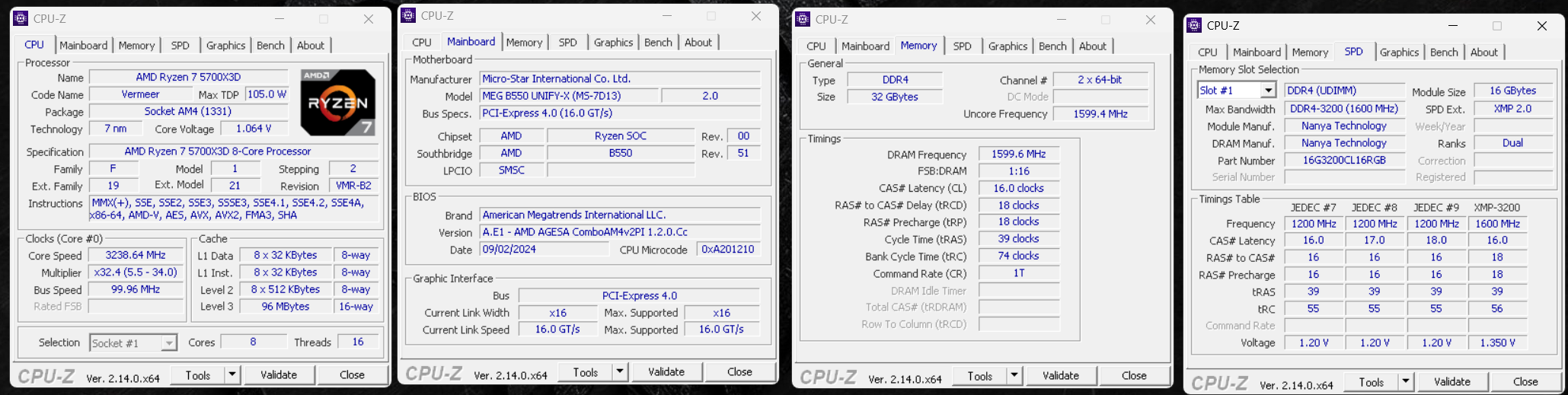This screenshot has height=395, width=1568.
Task: Open Graphics tab in the CPU window
Action: [226, 45]
